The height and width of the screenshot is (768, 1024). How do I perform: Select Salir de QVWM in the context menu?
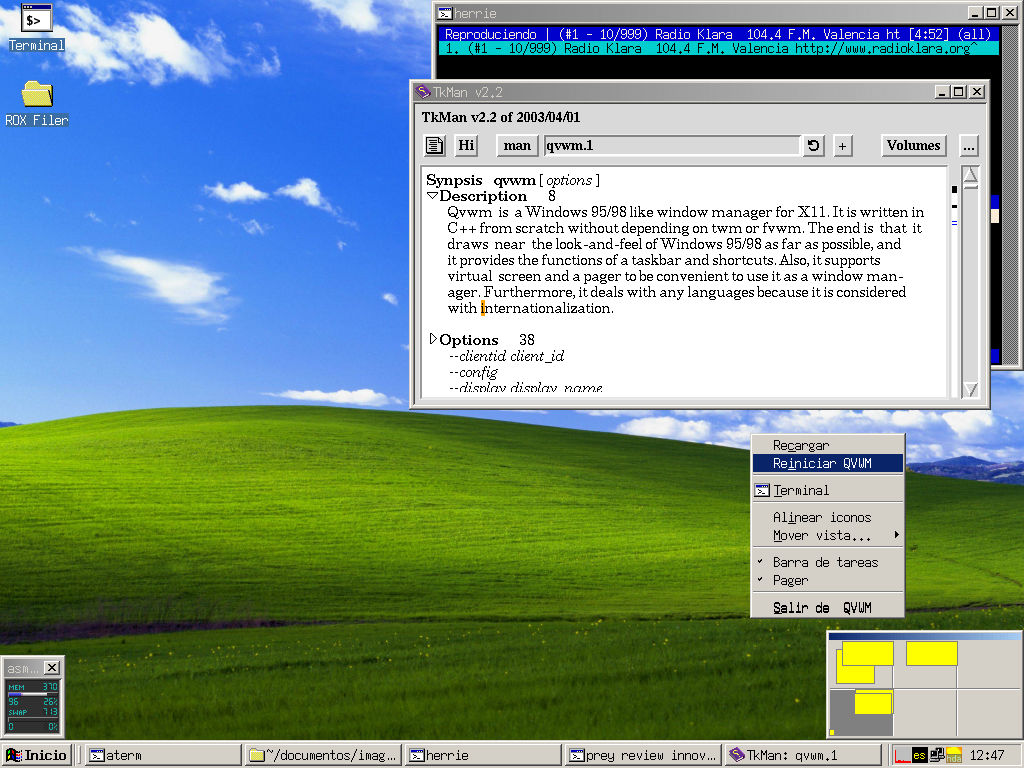coord(828,607)
